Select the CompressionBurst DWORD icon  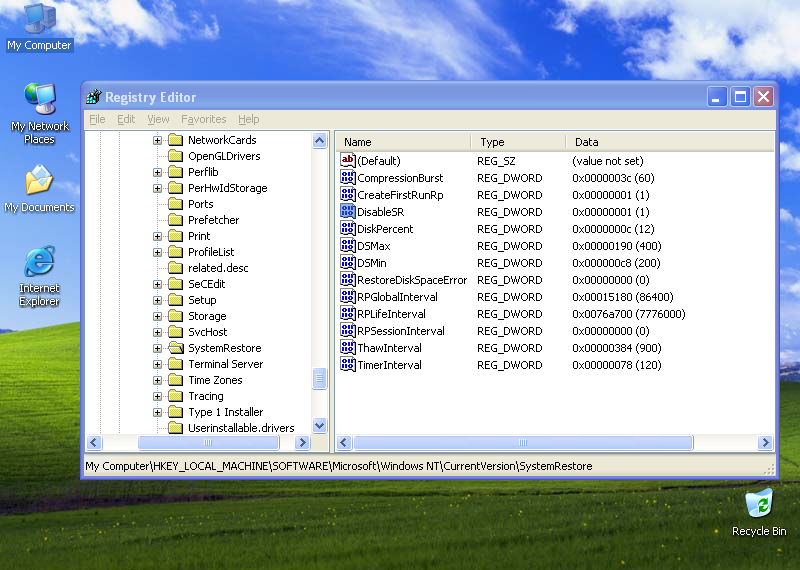[348, 178]
